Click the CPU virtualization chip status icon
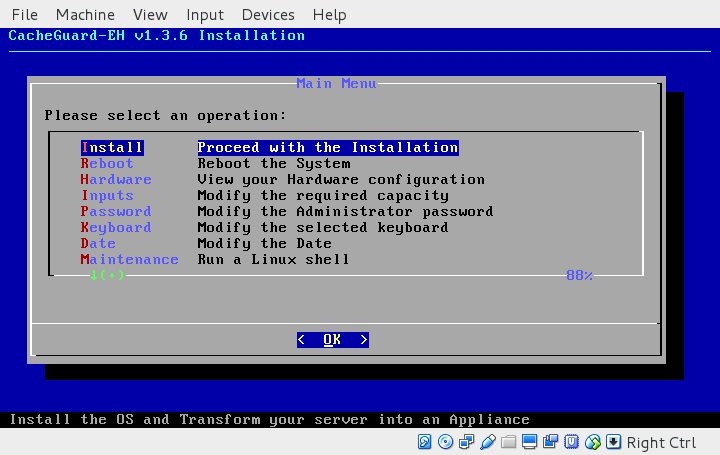720x455 pixels. coord(572,442)
